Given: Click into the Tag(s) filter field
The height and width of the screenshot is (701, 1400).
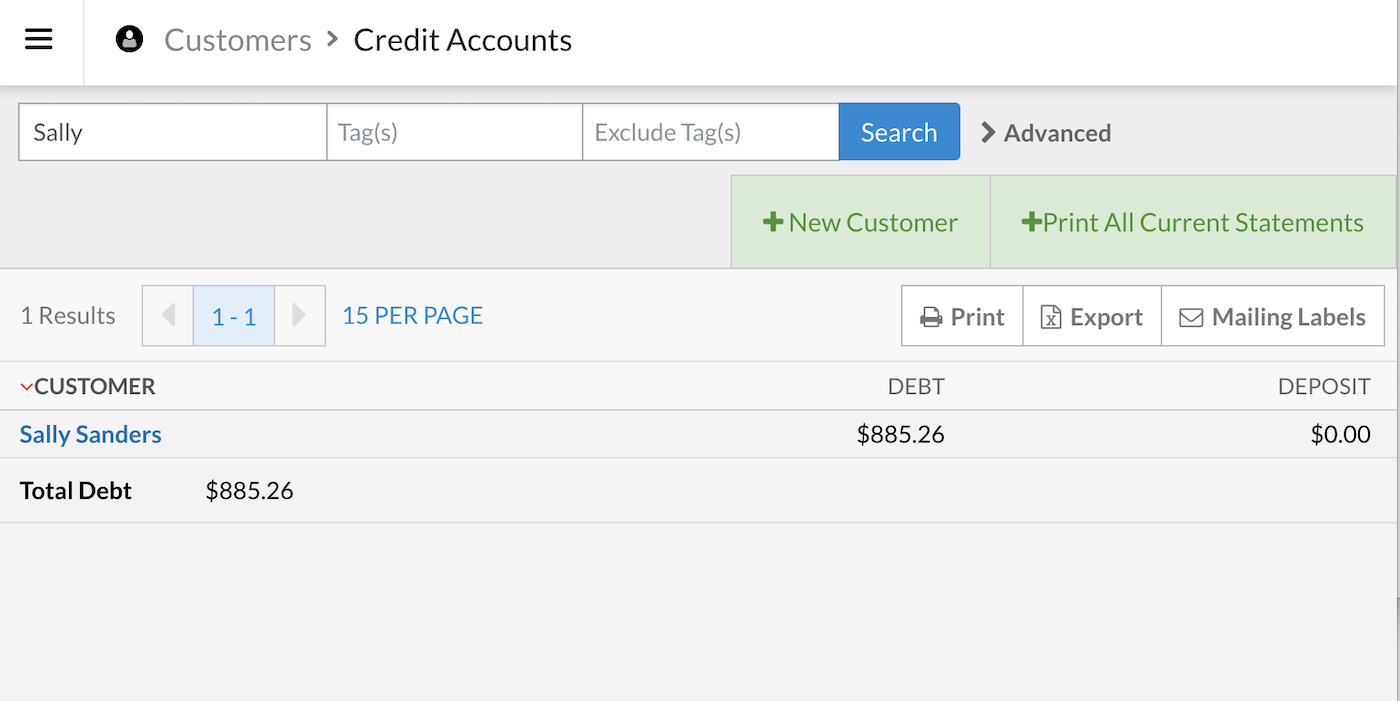Looking at the screenshot, I should (x=454, y=132).
